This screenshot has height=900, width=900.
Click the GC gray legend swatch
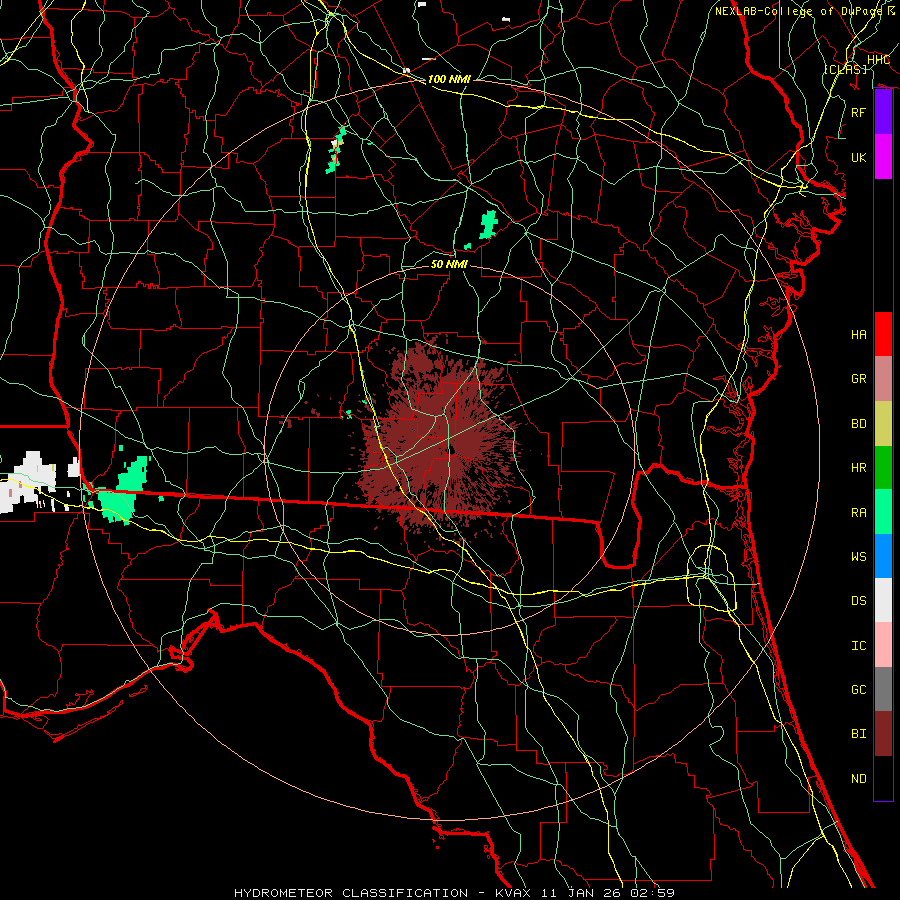883,689
